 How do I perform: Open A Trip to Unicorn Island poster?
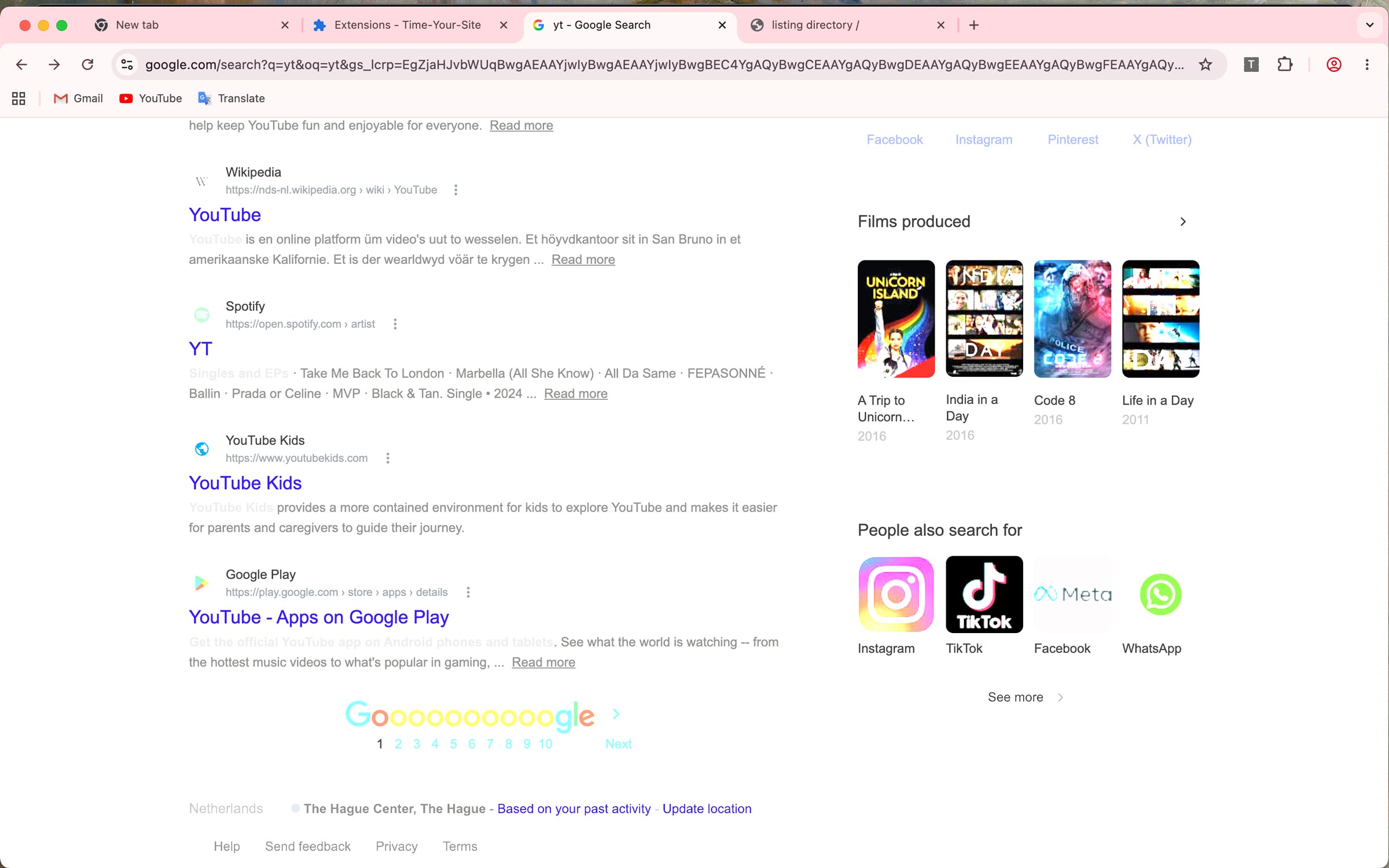click(x=896, y=319)
